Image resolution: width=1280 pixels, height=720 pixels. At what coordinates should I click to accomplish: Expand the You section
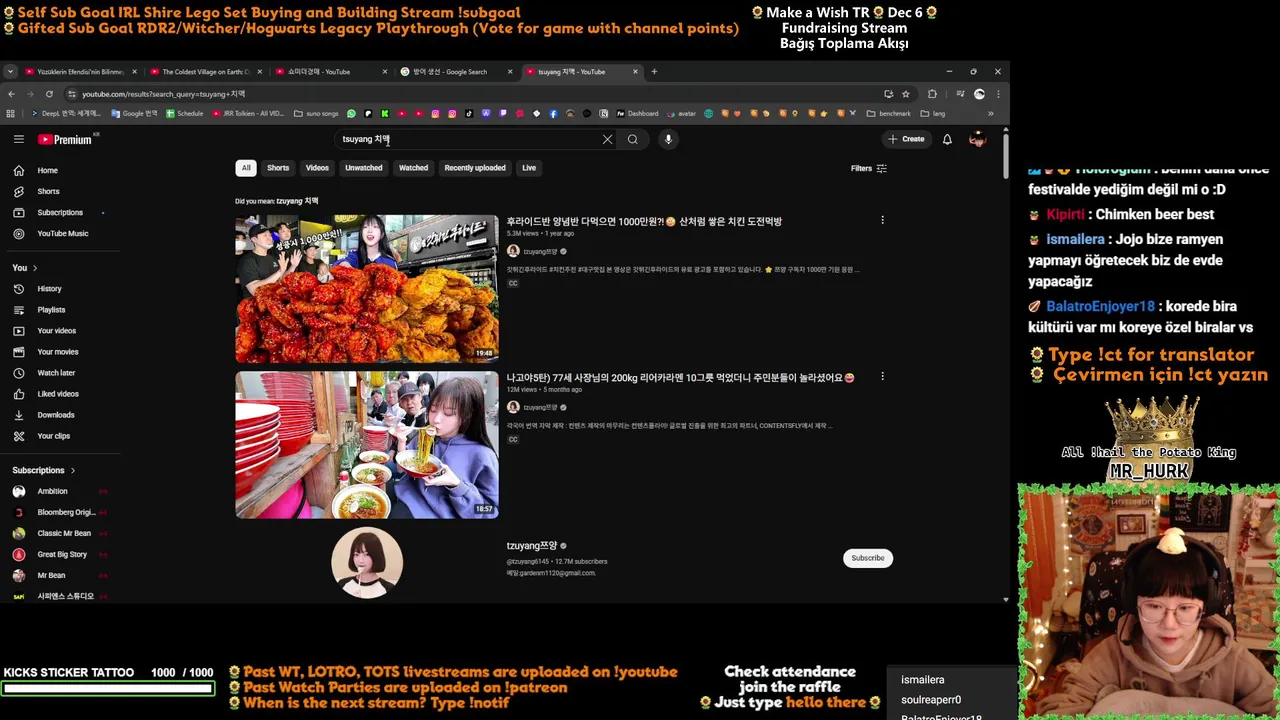click(25, 268)
